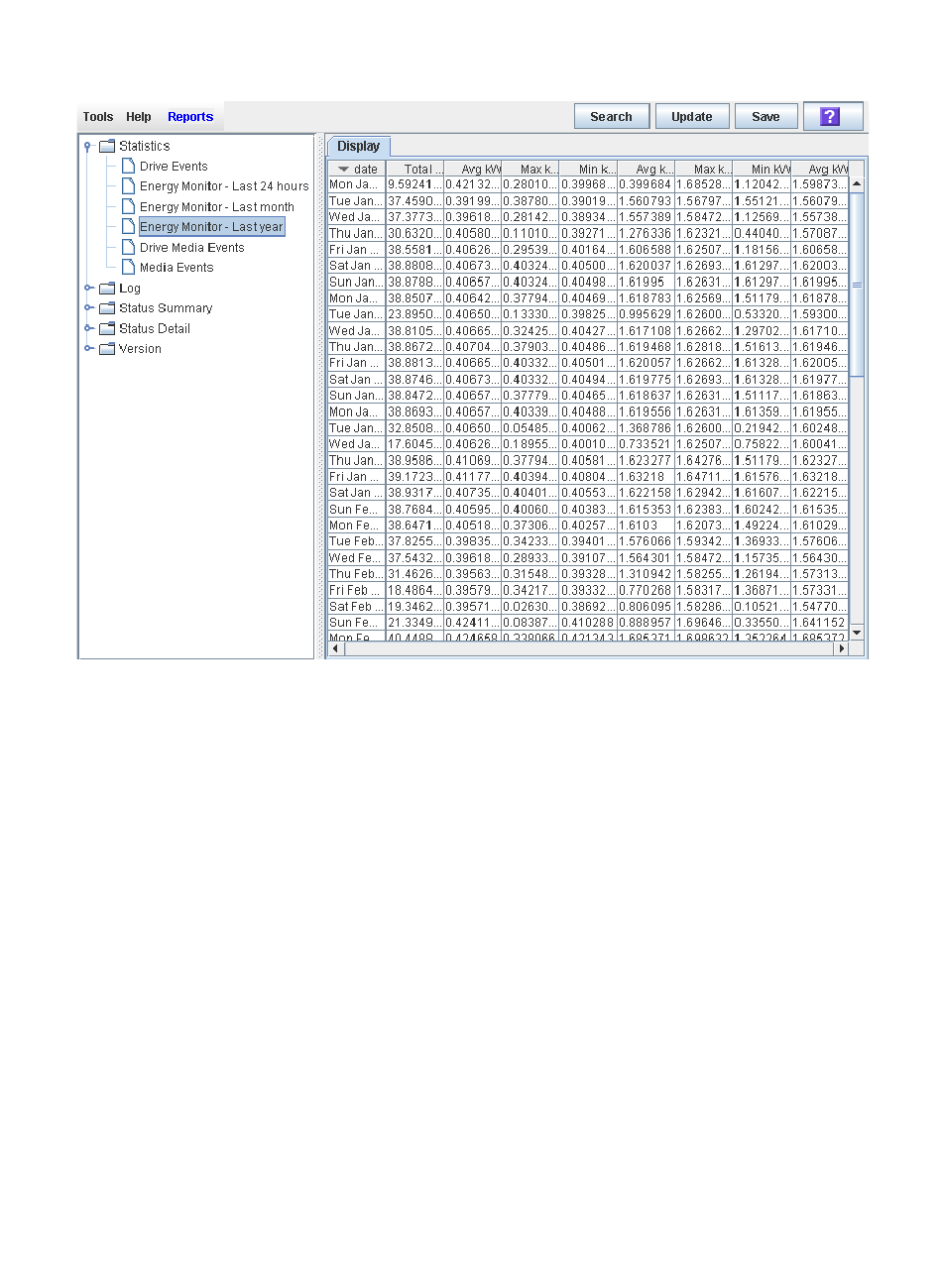Click the date column sort arrow
Screen dimensions: 942x1288
(343, 170)
